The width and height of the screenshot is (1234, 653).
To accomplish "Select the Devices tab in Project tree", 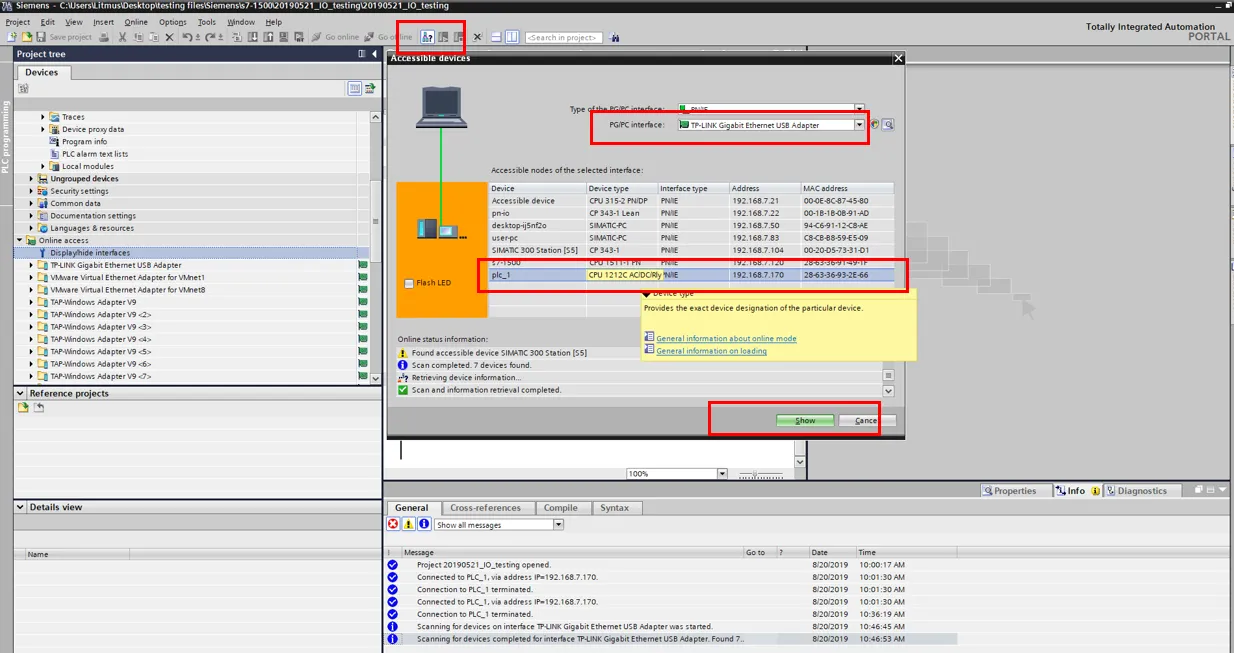I will coord(42,72).
